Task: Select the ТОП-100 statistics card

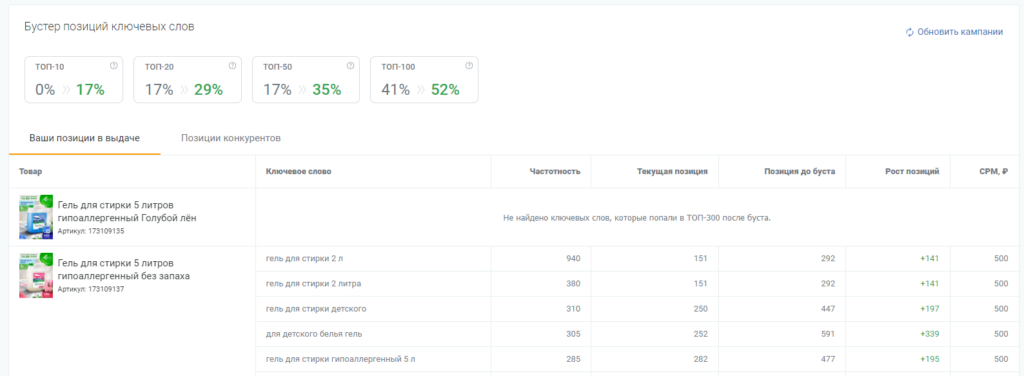Action: coord(424,80)
